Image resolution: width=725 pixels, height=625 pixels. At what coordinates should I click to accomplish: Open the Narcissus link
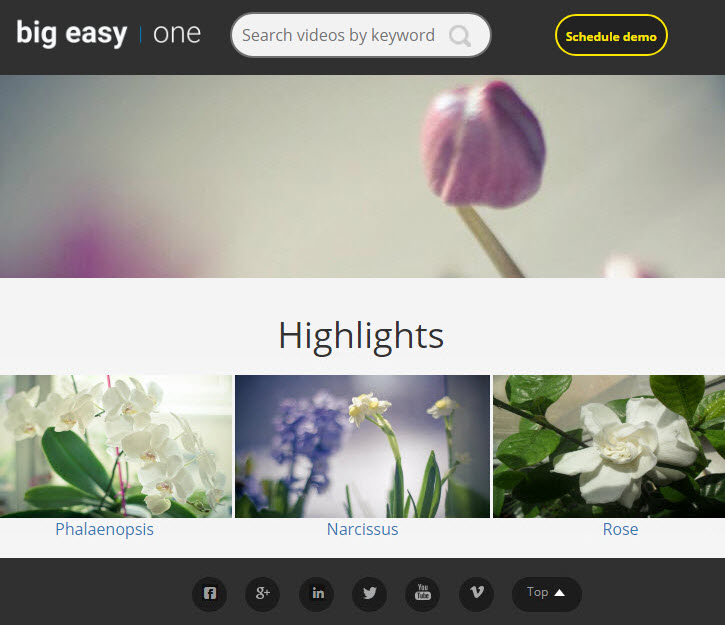(362, 529)
